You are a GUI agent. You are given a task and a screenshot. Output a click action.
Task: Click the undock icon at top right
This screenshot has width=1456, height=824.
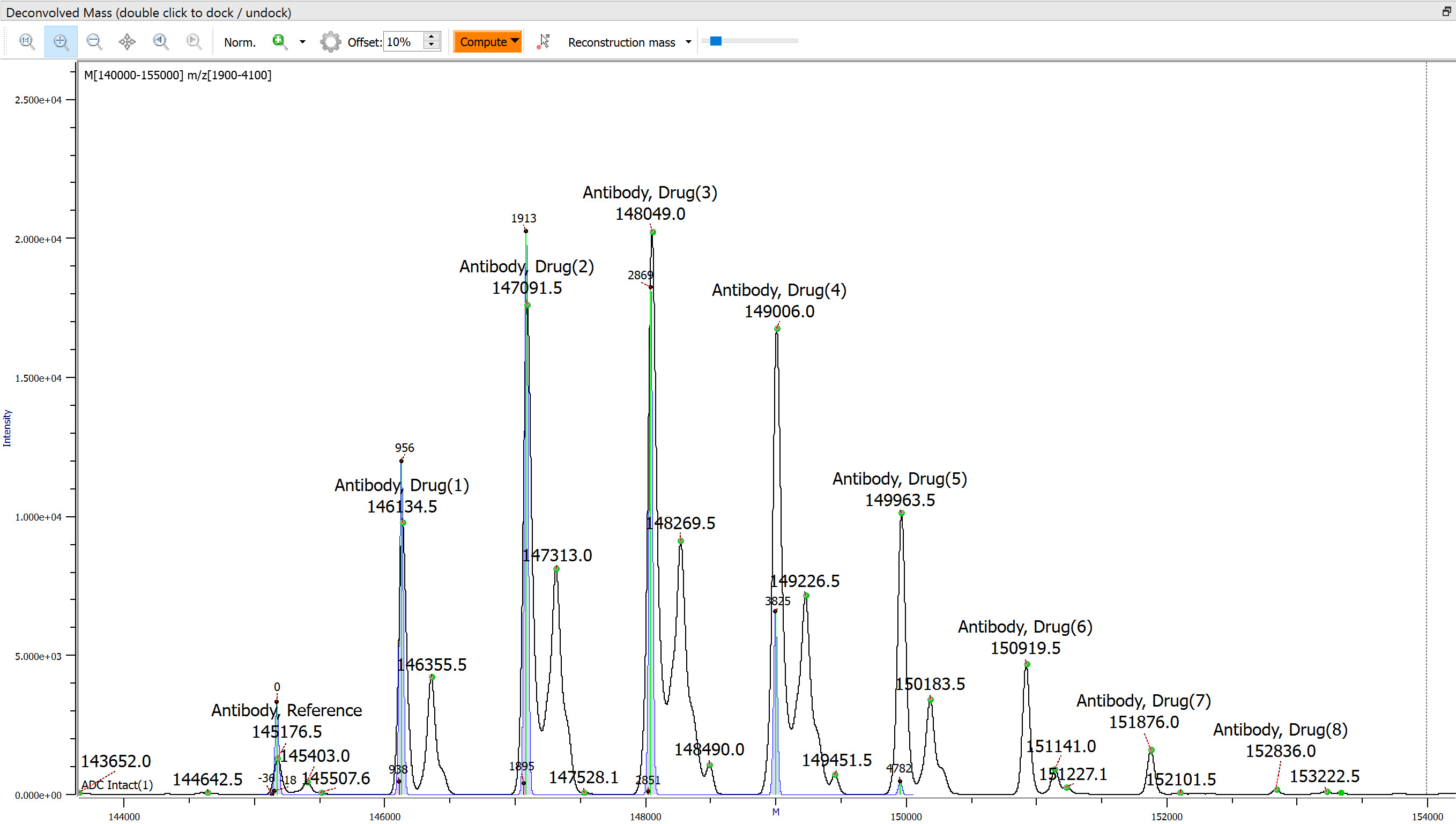pos(1446,11)
